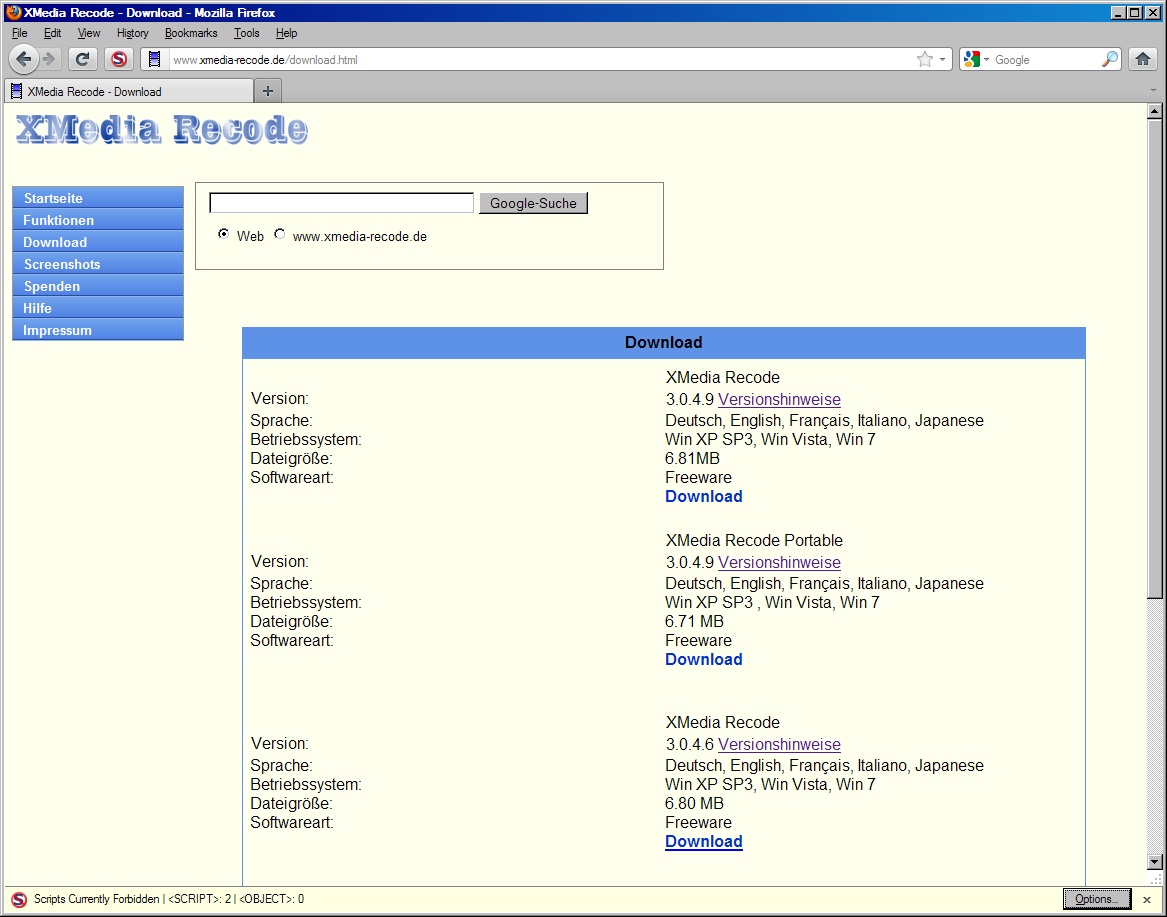Click the Forward navigation arrow
The height and width of the screenshot is (917, 1167).
(x=49, y=59)
